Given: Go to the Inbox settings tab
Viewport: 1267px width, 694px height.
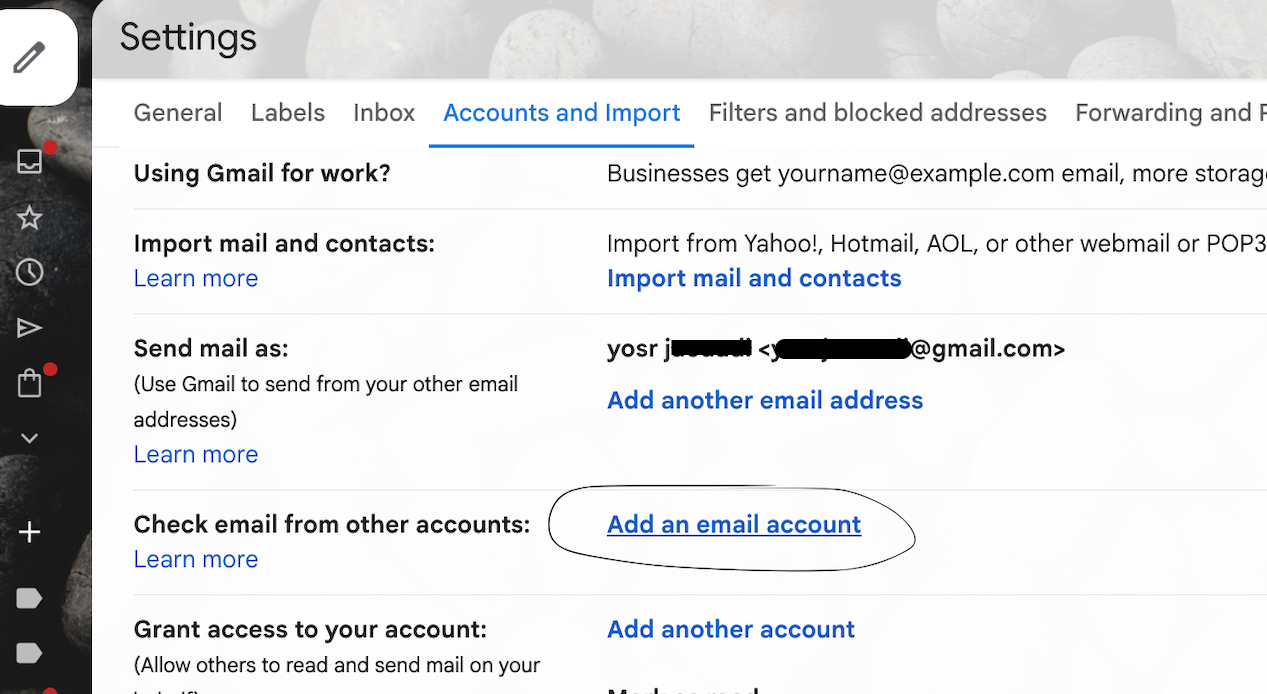Looking at the screenshot, I should click(384, 113).
